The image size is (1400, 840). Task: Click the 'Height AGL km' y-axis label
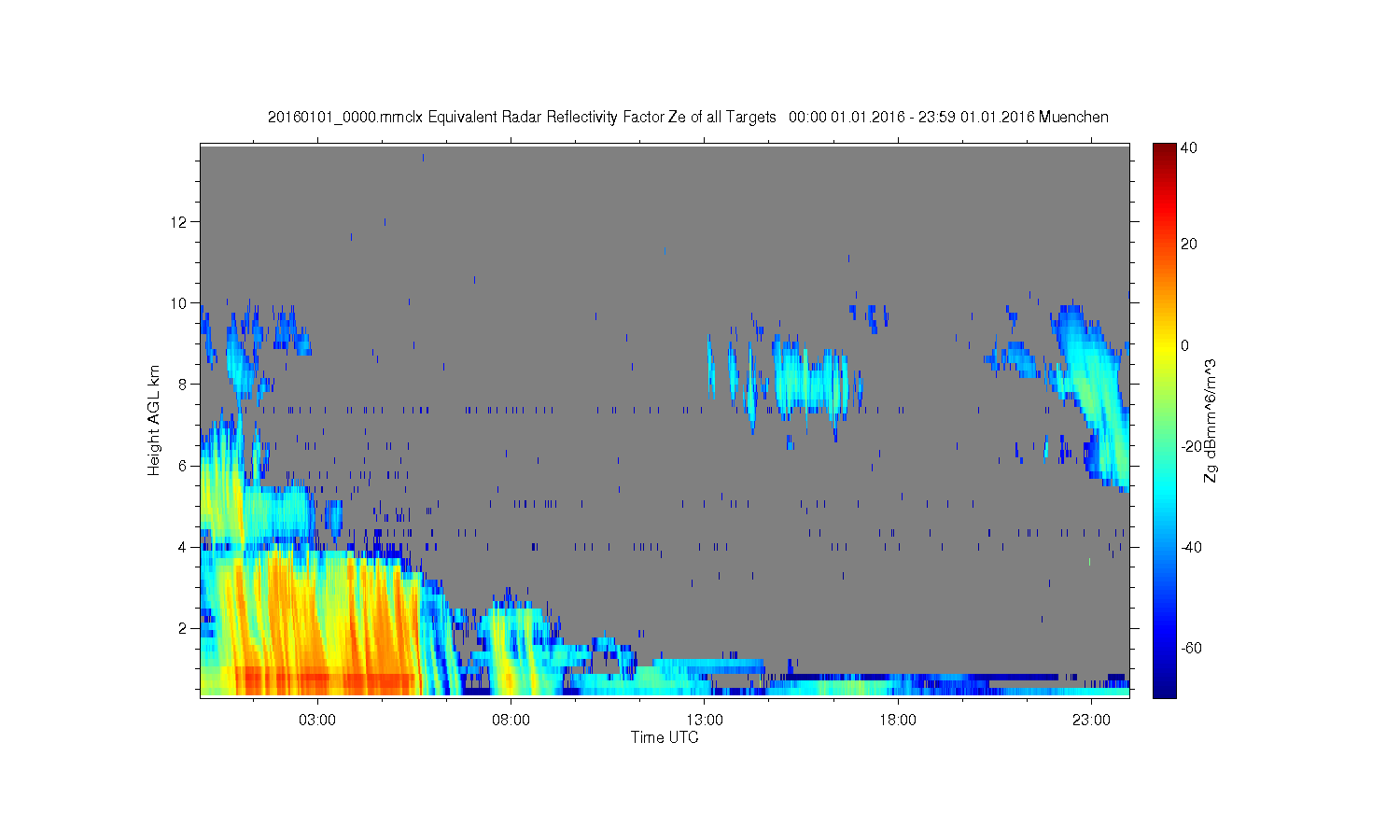[x=154, y=420]
